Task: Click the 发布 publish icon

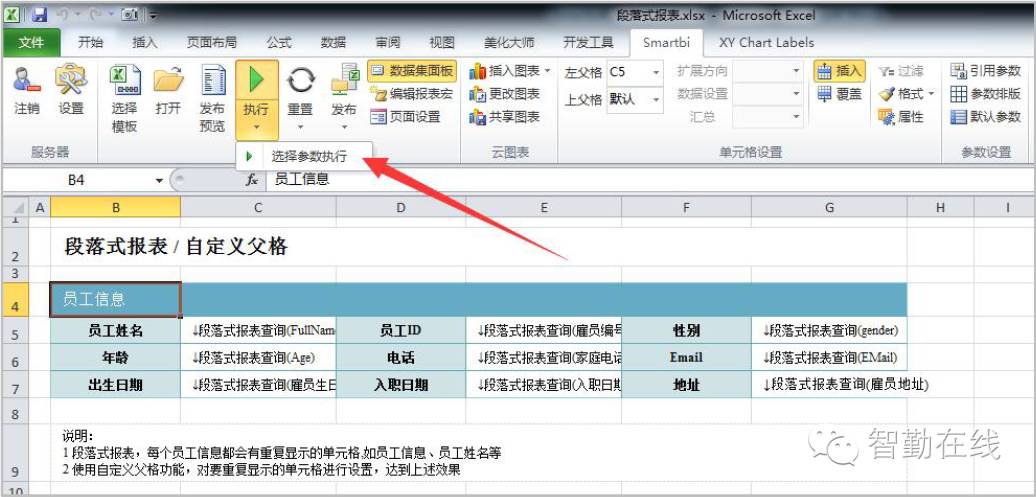Action: (344, 81)
